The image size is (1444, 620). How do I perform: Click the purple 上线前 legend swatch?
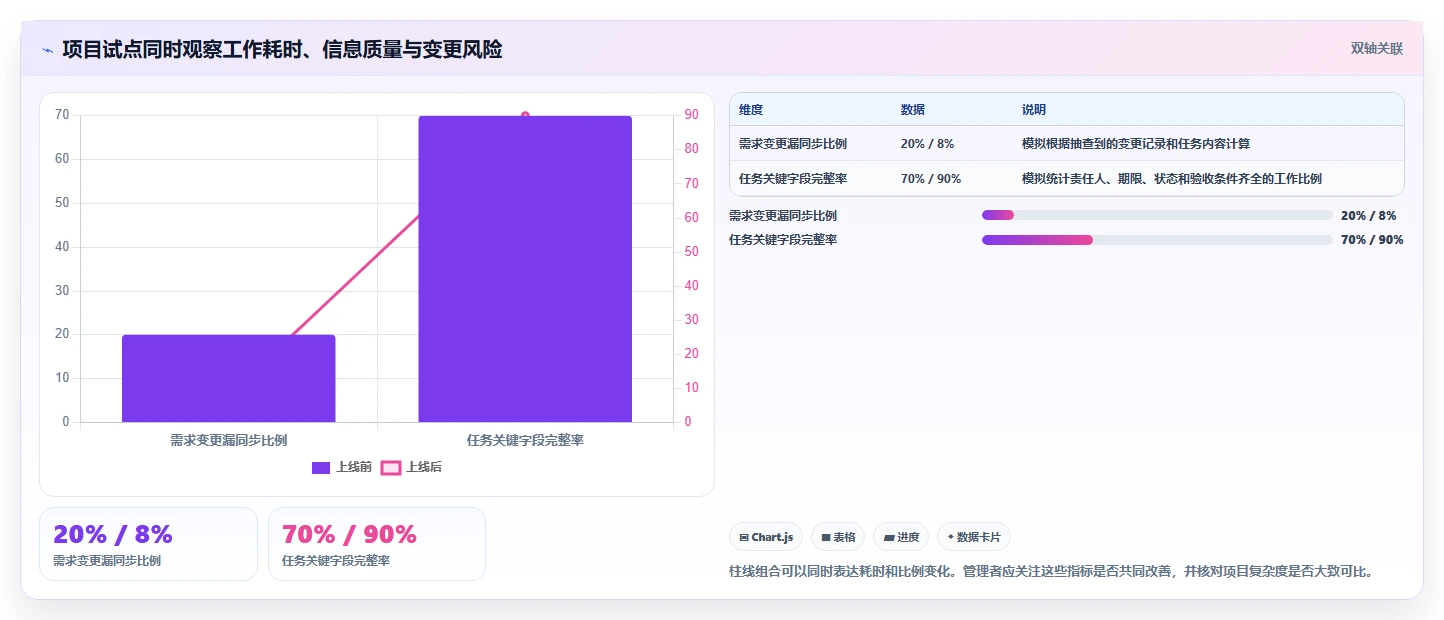321,467
